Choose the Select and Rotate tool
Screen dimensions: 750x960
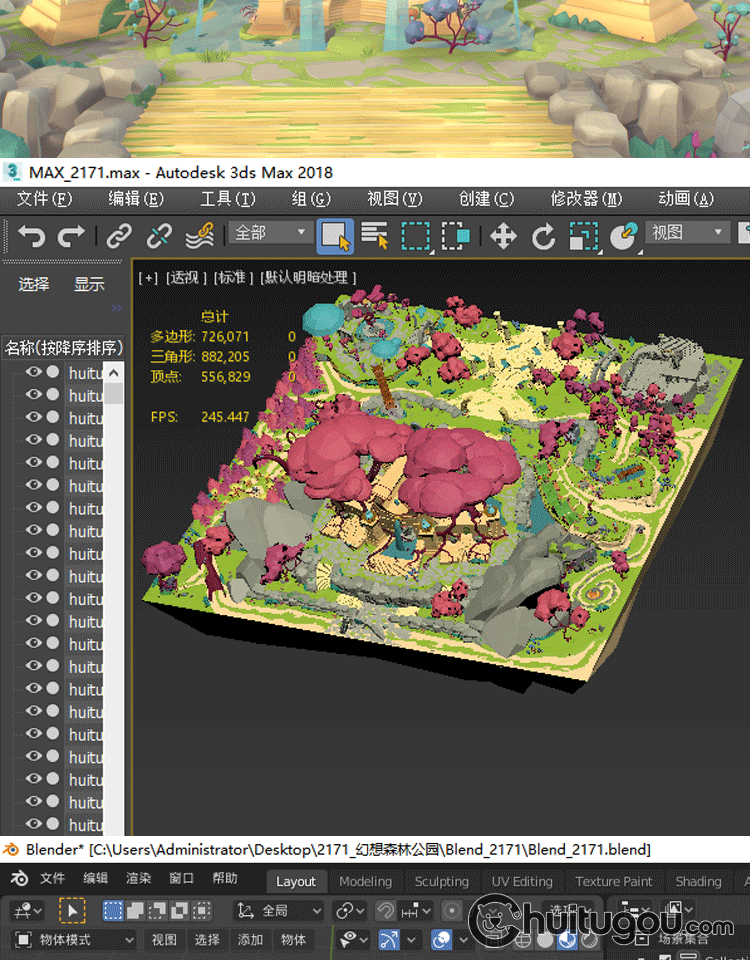(543, 237)
